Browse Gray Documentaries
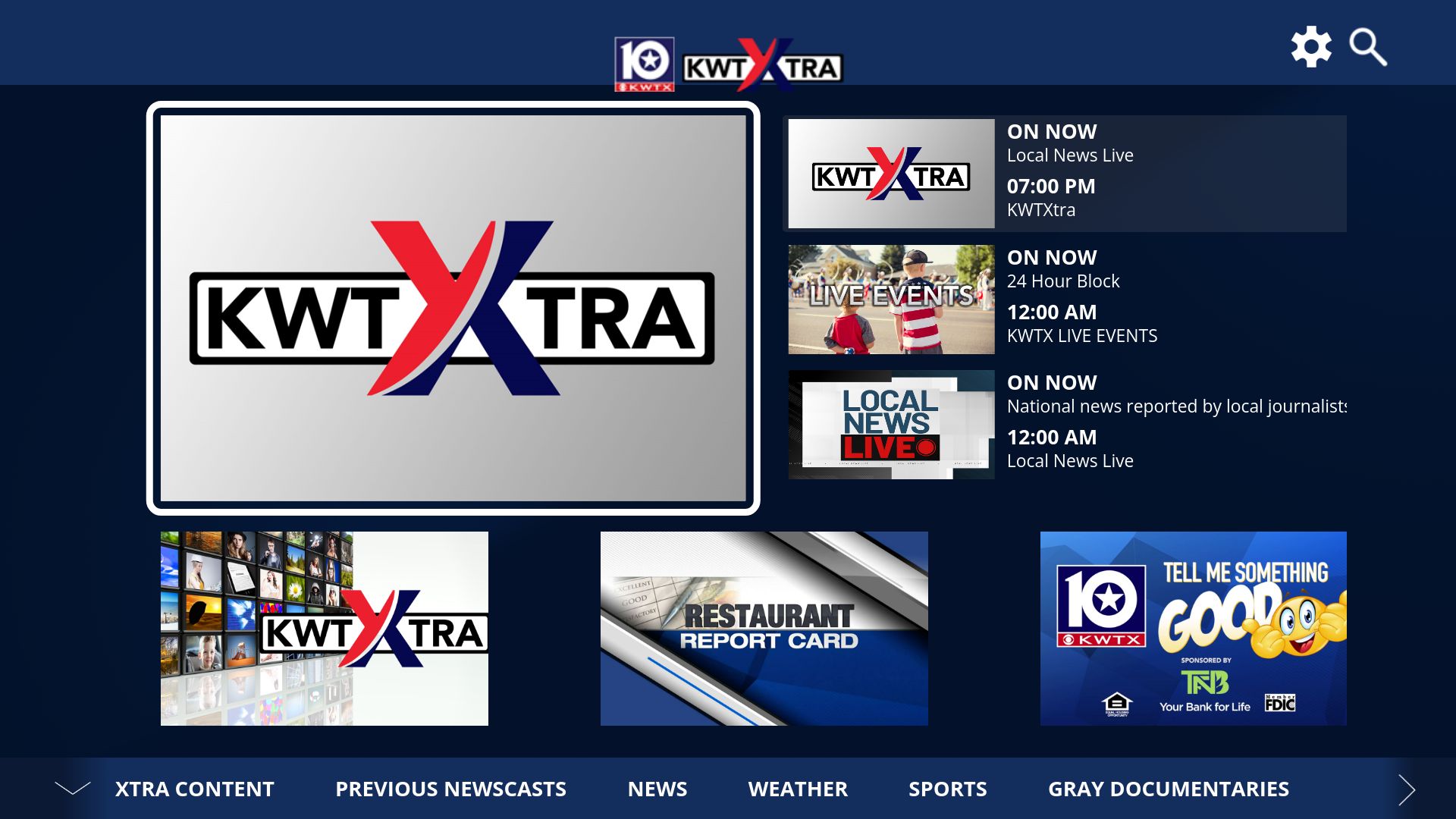 [x=1168, y=789]
